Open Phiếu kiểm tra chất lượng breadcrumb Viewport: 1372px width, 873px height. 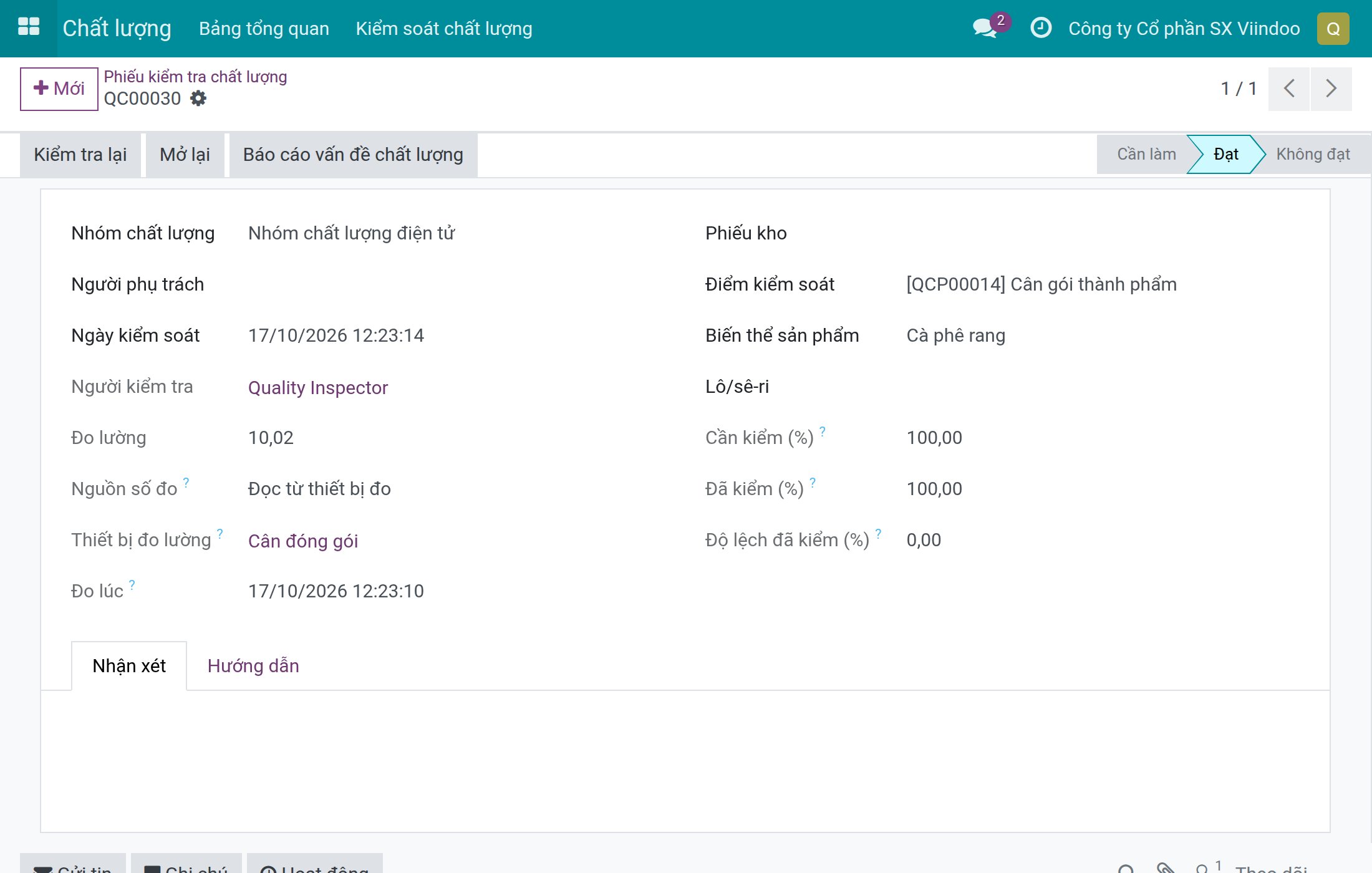(195, 77)
